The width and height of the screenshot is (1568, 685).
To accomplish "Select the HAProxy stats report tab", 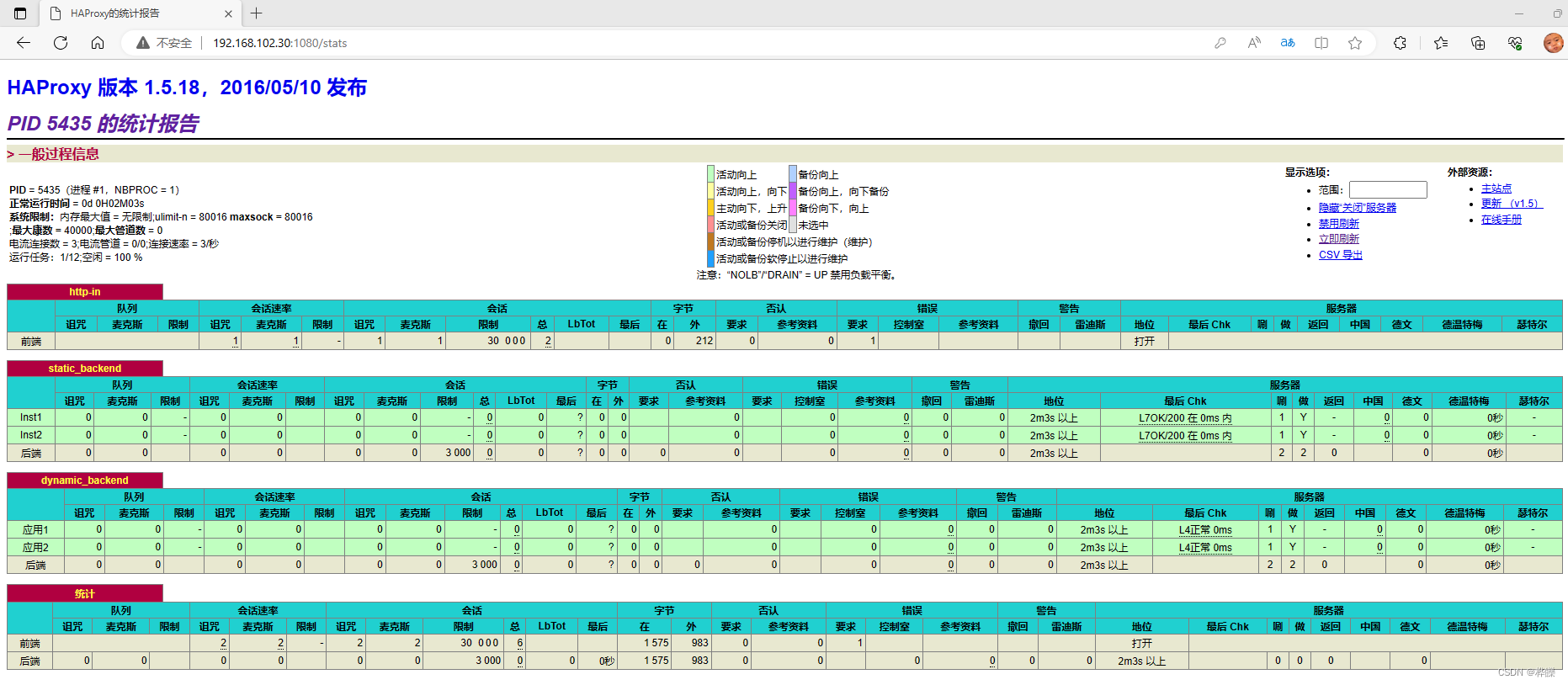I will (140, 13).
